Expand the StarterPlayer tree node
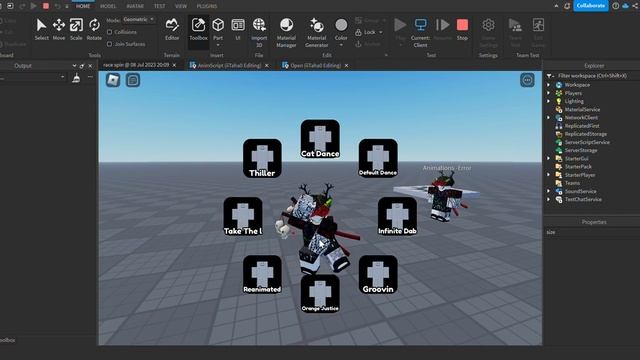 549,175
